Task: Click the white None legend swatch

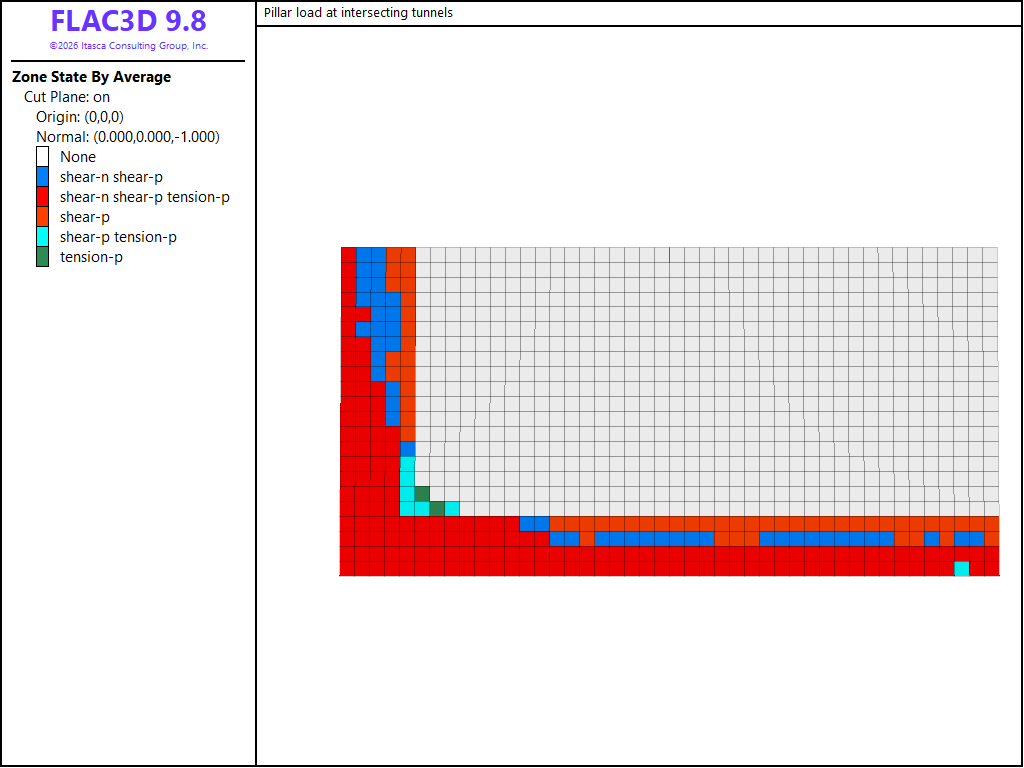Action: pyautogui.click(x=42, y=157)
